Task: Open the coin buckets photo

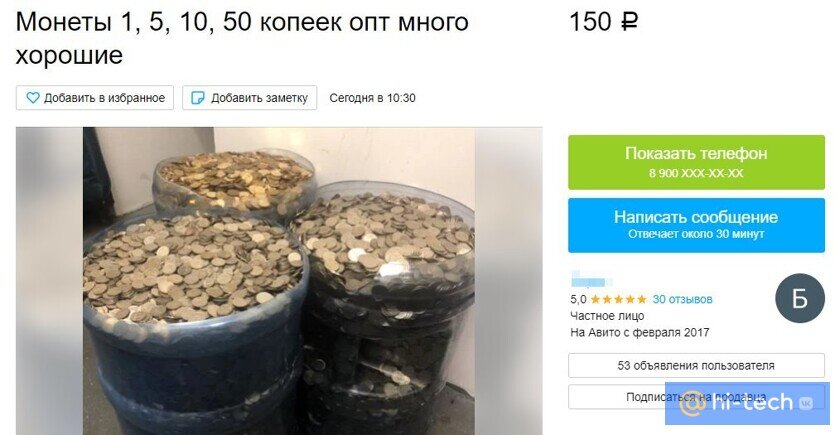Action: 279,281
